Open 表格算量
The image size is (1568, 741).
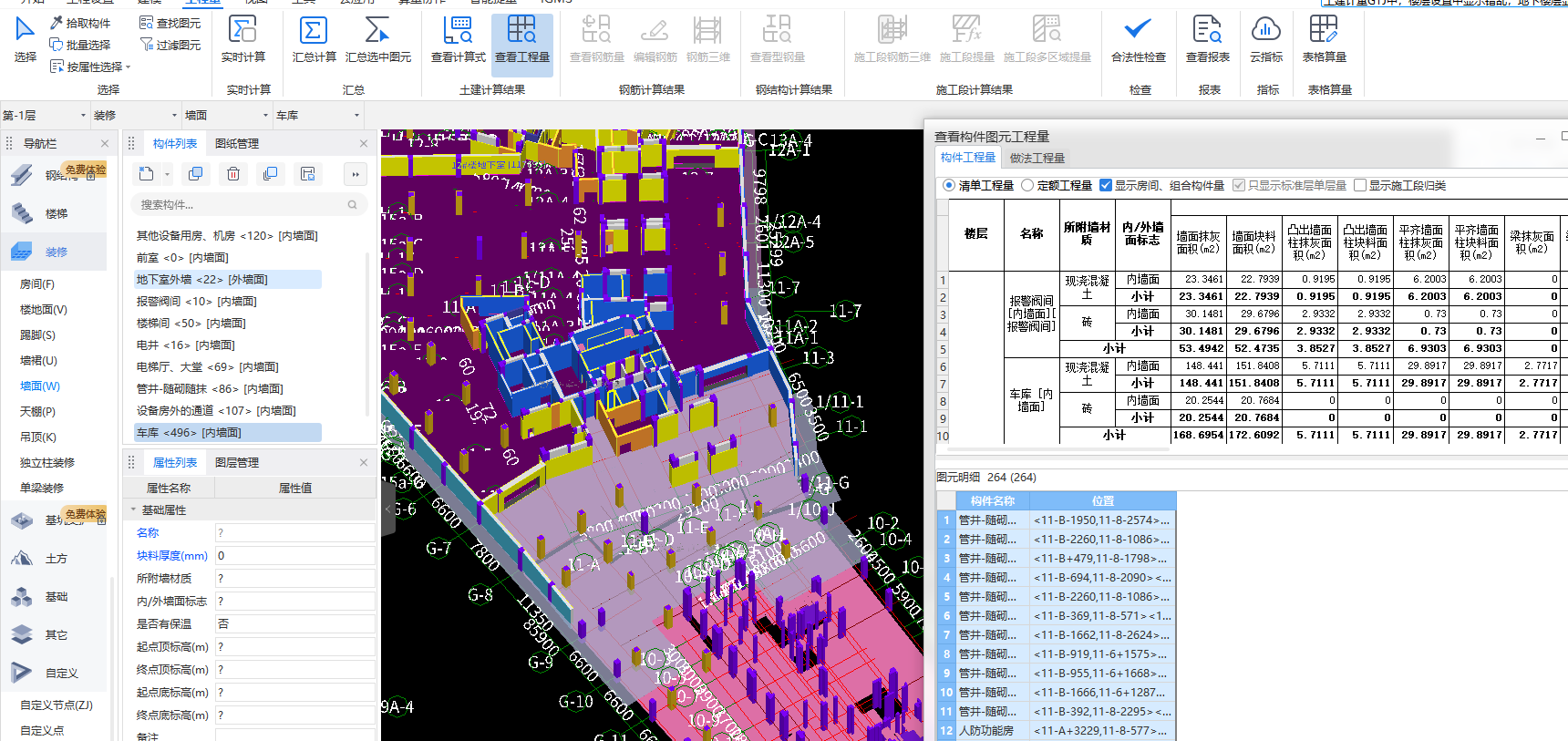(1324, 38)
